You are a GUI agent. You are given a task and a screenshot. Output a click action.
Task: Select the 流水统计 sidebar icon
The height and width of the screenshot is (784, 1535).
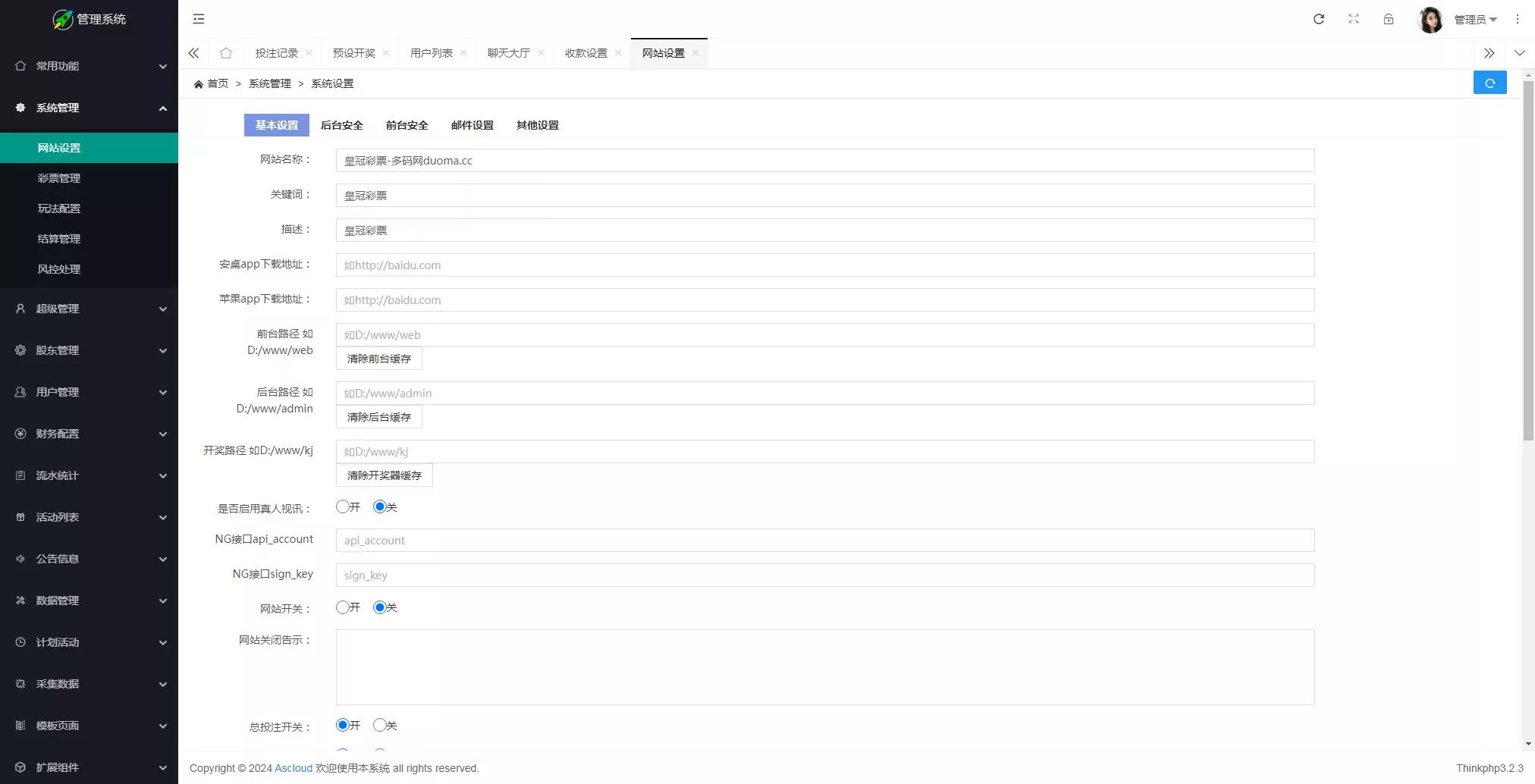click(20, 475)
